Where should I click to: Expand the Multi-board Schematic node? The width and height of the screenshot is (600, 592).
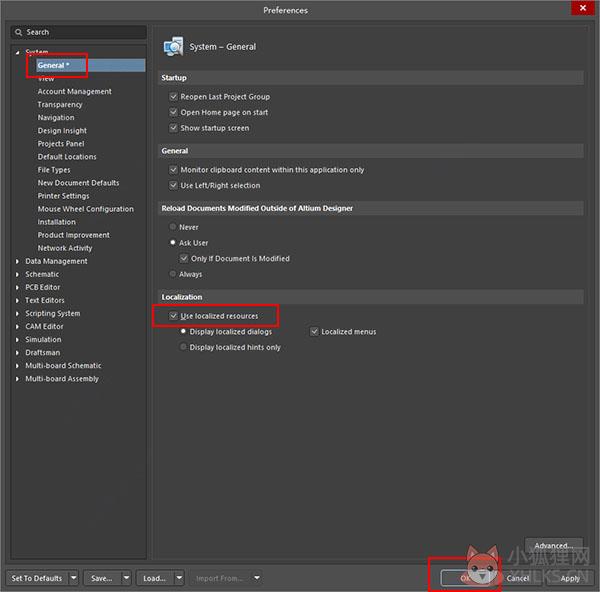(x=17, y=366)
